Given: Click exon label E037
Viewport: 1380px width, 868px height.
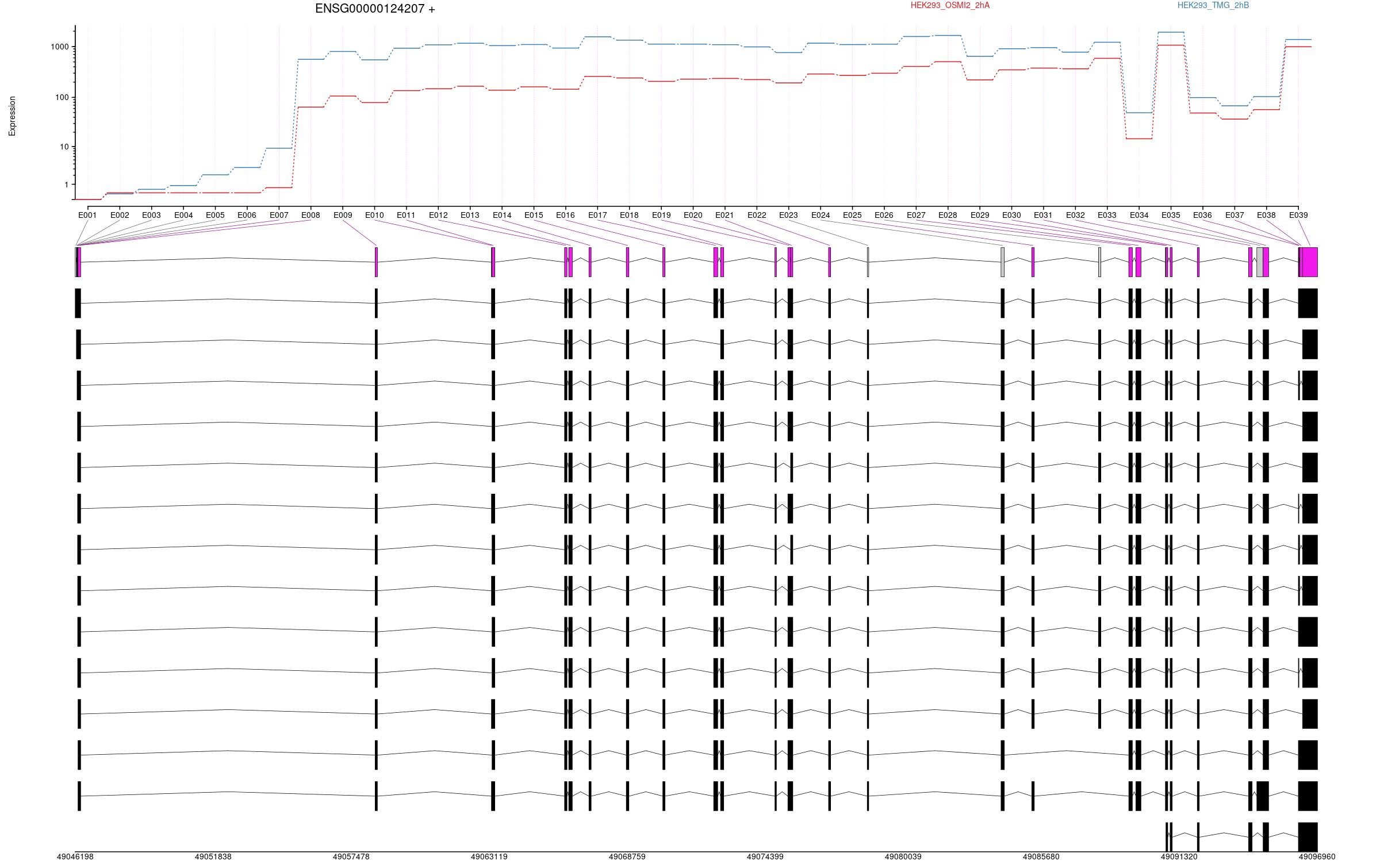Looking at the screenshot, I should [x=1235, y=215].
